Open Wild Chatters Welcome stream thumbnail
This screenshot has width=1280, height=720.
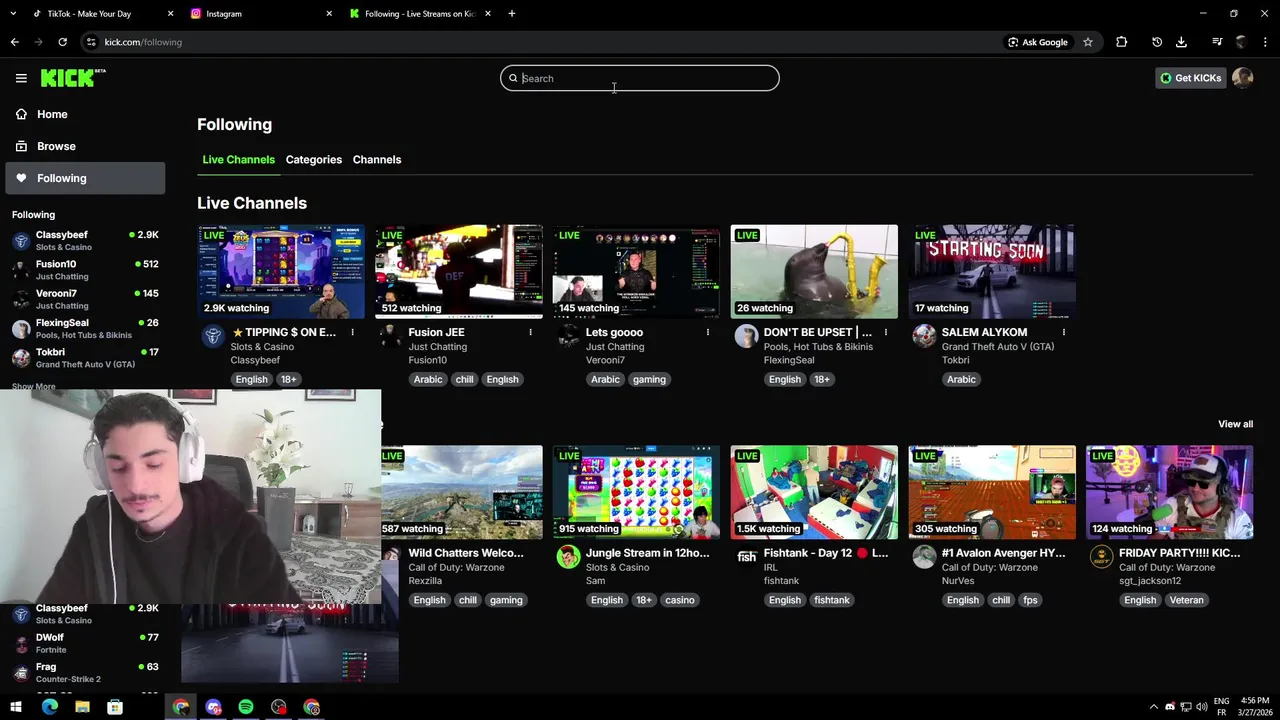pos(462,492)
